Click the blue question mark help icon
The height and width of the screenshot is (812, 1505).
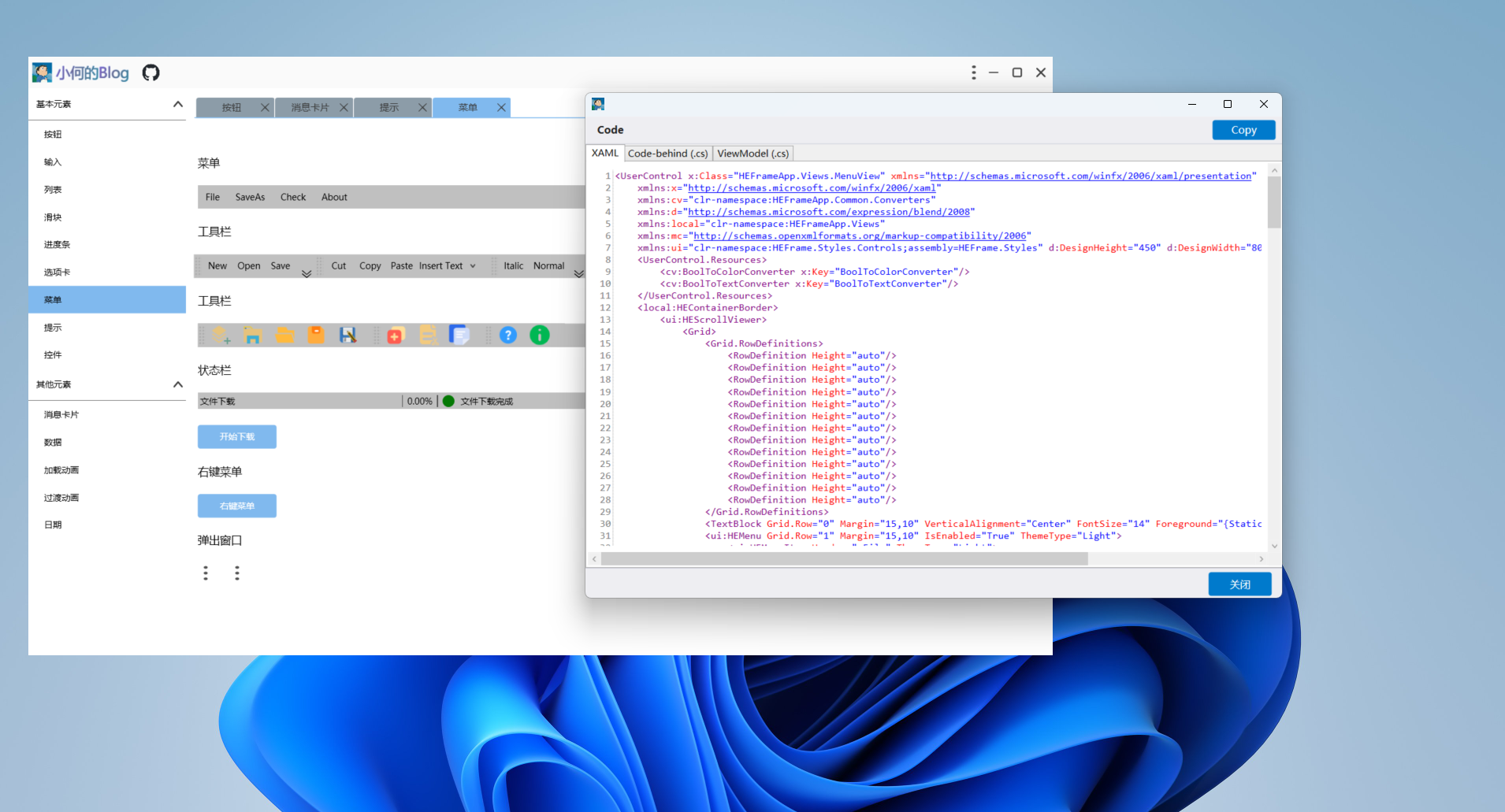tap(508, 336)
